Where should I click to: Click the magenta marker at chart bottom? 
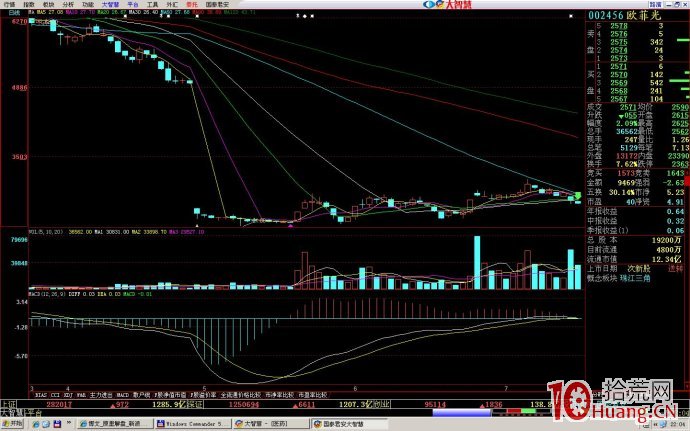tap(290, 226)
